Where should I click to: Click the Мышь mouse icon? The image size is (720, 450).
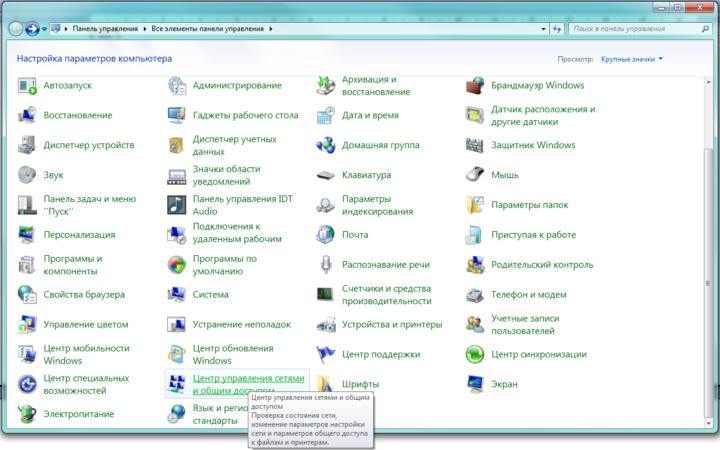click(x=475, y=175)
